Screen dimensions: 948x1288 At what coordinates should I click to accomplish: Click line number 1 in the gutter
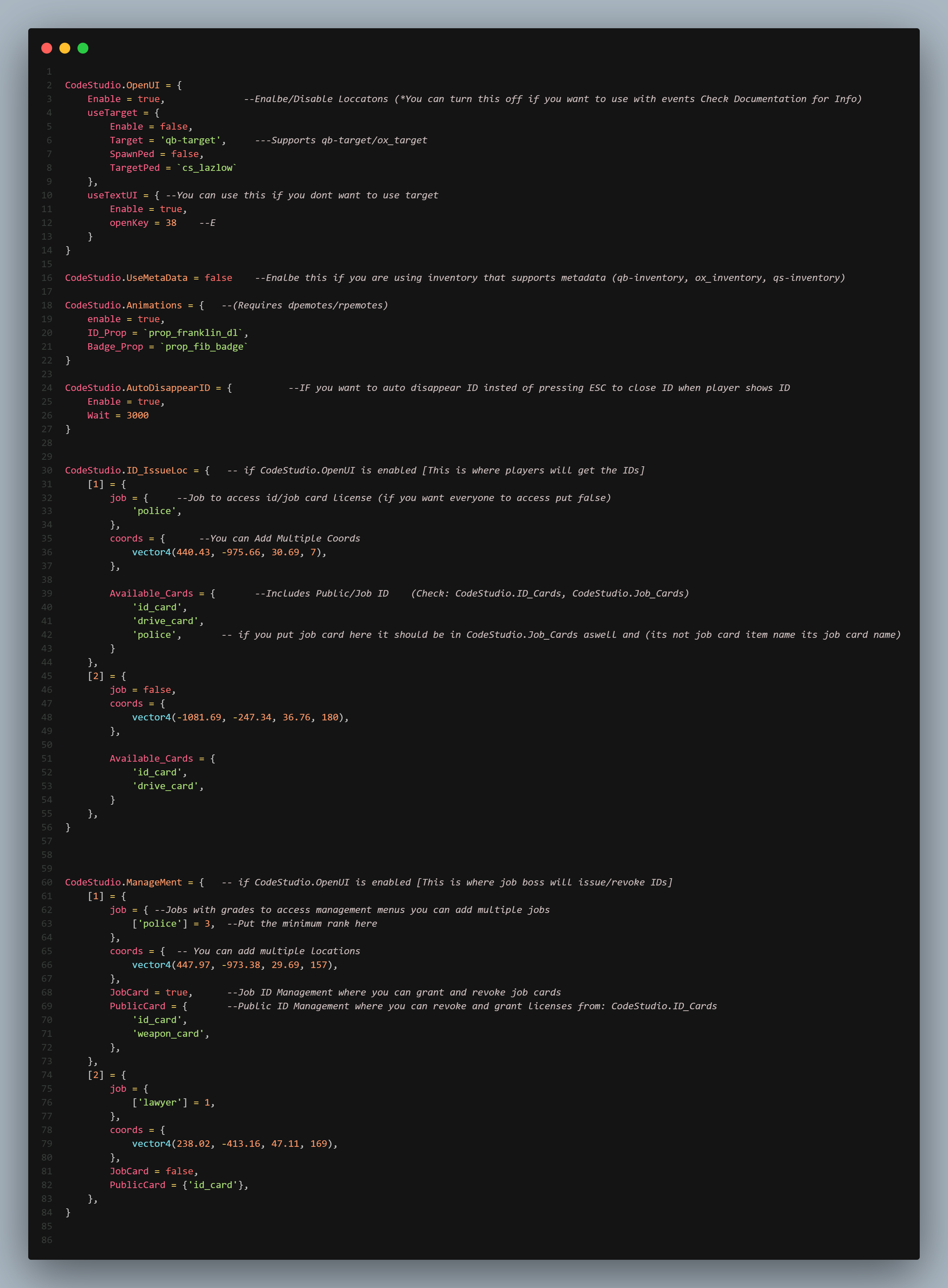point(49,72)
